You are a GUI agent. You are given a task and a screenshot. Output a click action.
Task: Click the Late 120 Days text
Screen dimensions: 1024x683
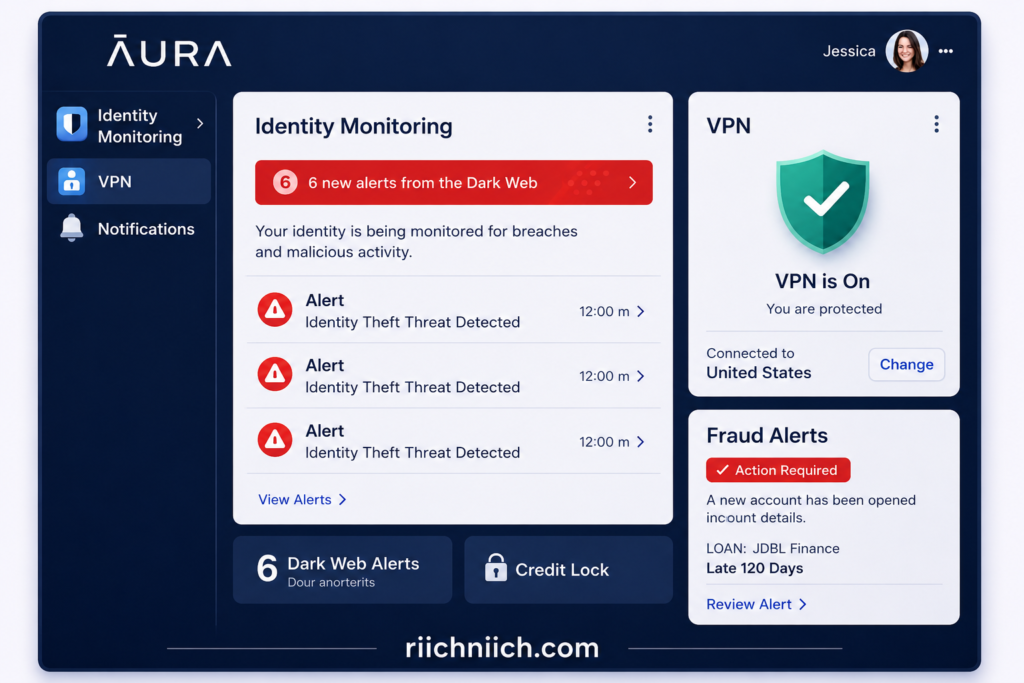click(754, 568)
